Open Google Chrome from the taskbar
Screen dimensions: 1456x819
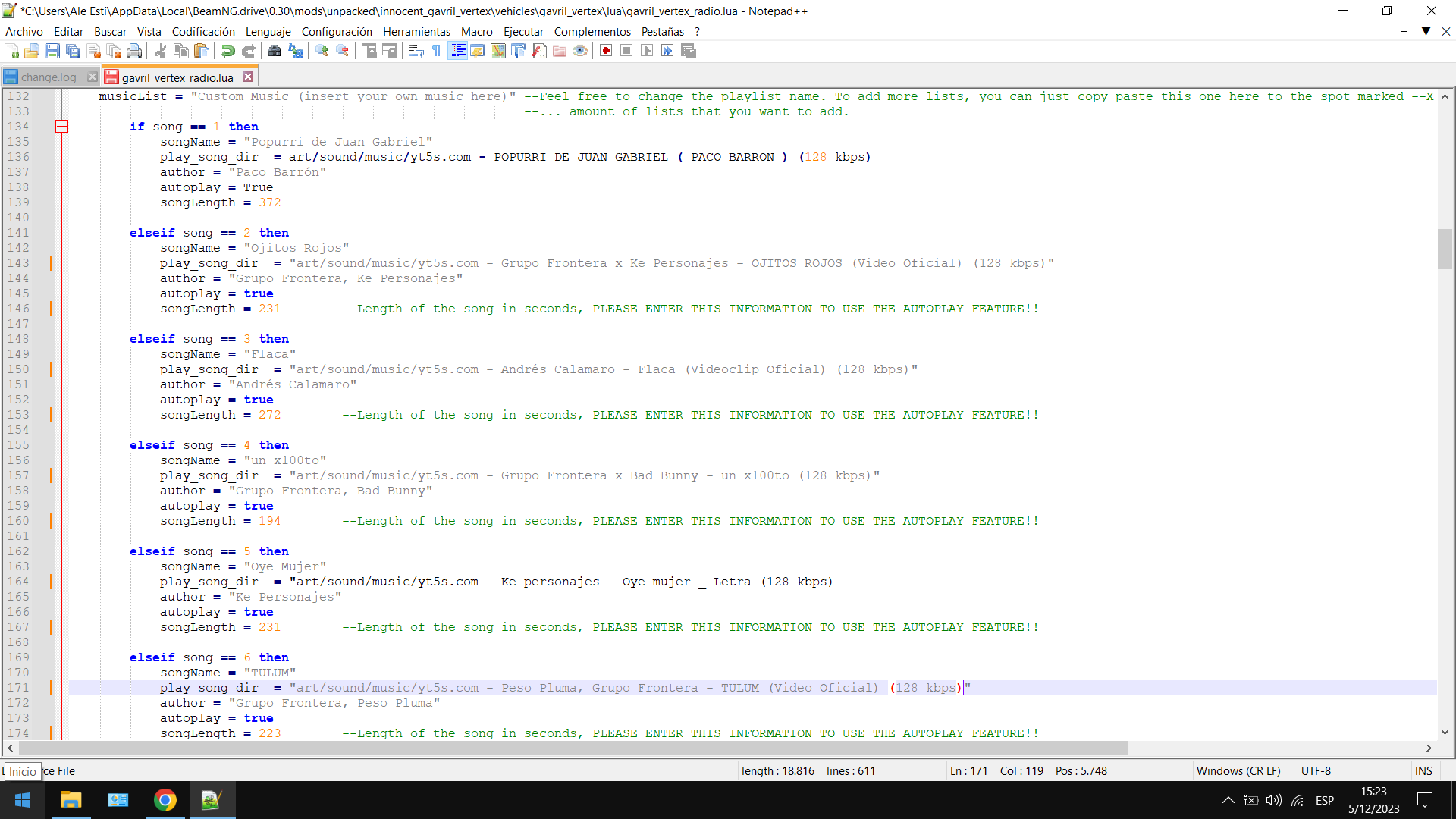click(x=165, y=800)
